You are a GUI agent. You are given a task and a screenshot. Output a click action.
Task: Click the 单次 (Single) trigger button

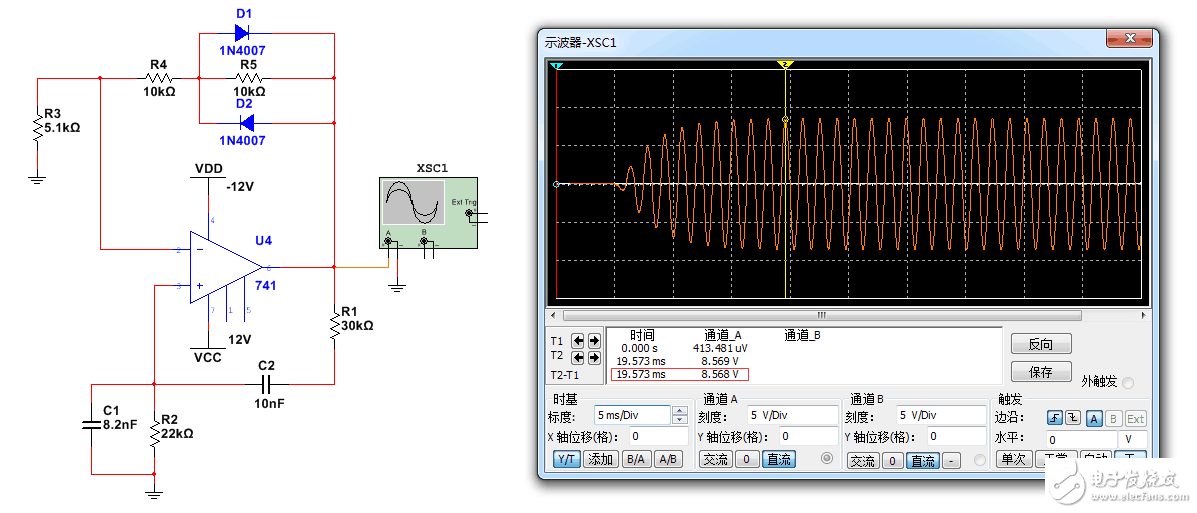coord(1013,460)
